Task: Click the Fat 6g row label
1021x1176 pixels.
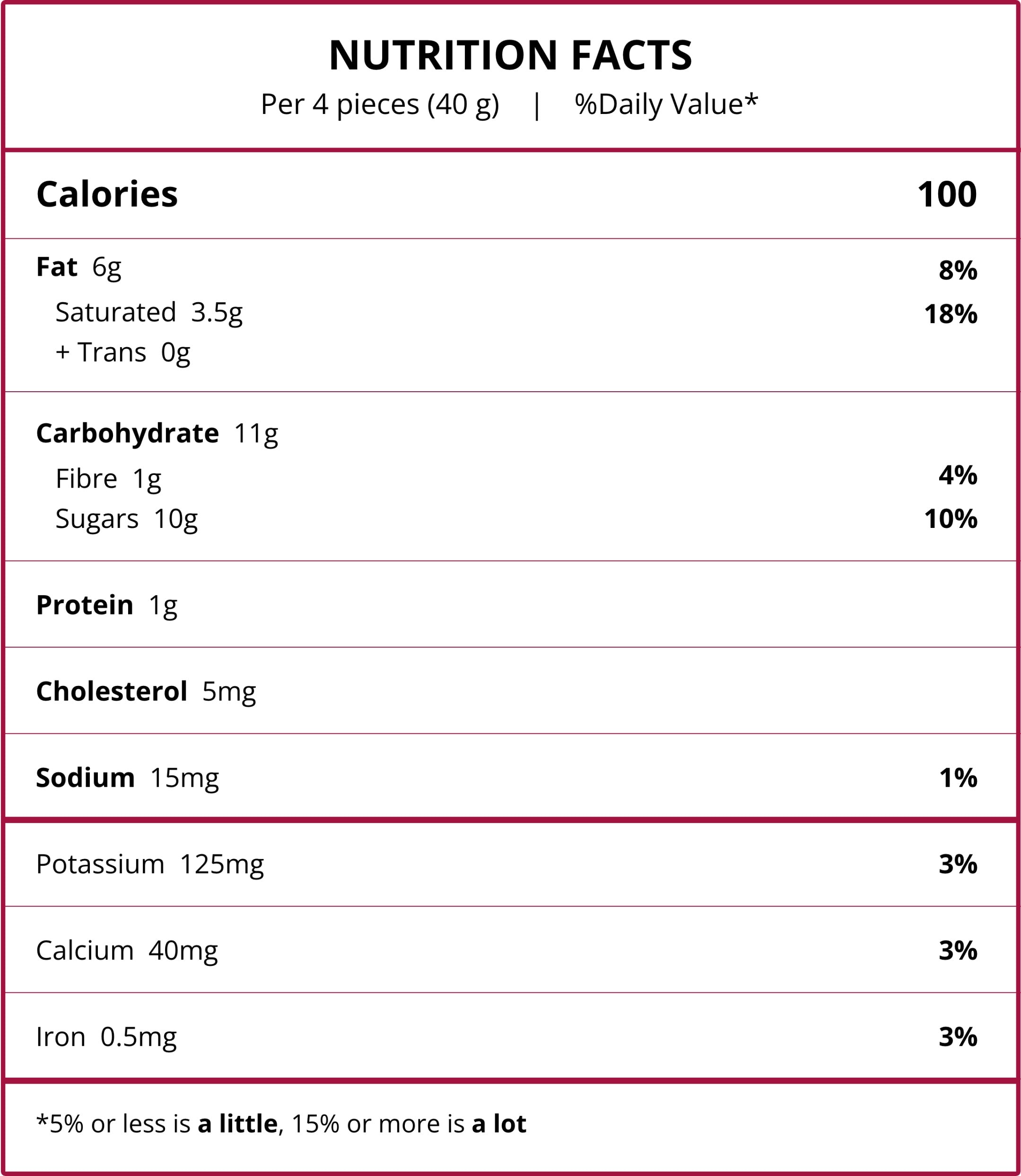Action: pyautogui.click(x=79, y=267)
